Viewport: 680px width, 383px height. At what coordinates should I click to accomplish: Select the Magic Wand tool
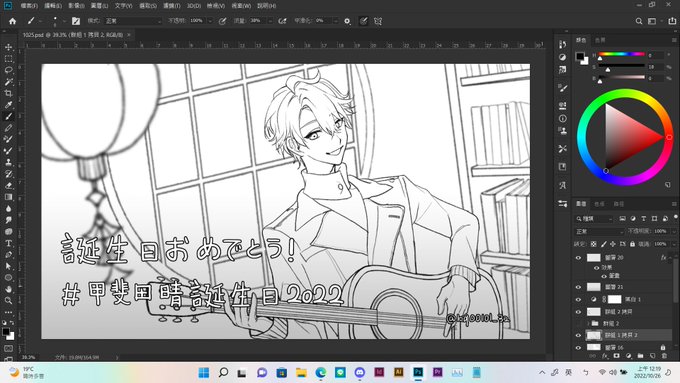pyautogui.click(x=8, y=82)
